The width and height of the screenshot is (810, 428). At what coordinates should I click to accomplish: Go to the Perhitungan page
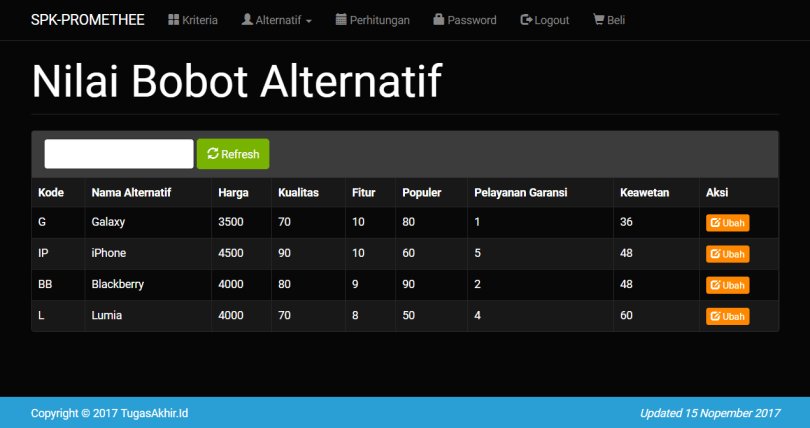pyautogui.click(x=379, y=20)
